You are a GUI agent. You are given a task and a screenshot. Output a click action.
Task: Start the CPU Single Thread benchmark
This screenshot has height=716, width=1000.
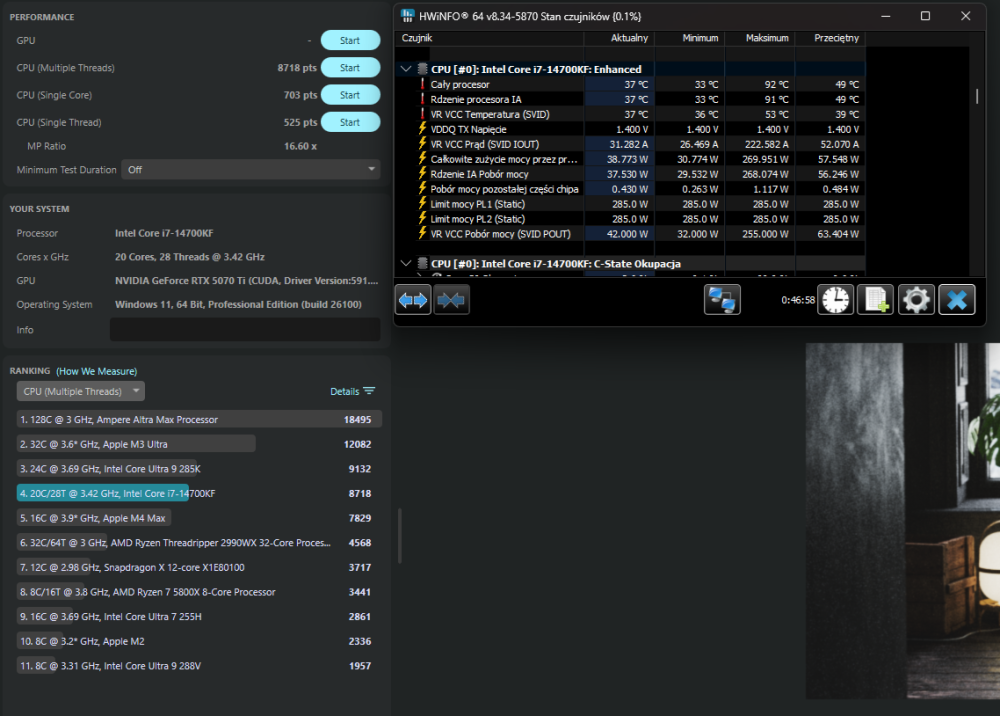tap(350, 122)
